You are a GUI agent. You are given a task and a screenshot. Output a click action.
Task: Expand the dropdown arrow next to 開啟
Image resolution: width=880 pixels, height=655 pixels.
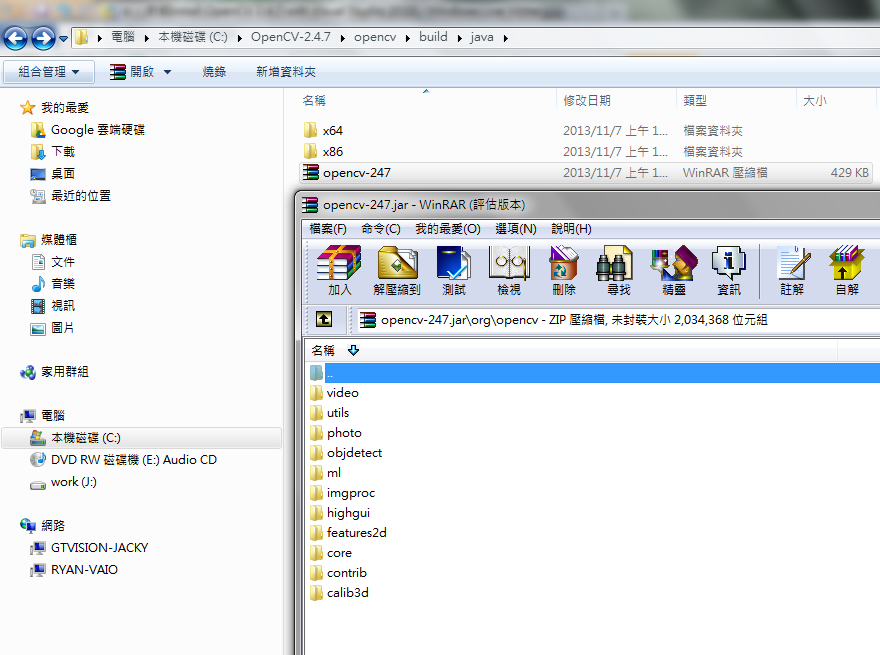167,72
